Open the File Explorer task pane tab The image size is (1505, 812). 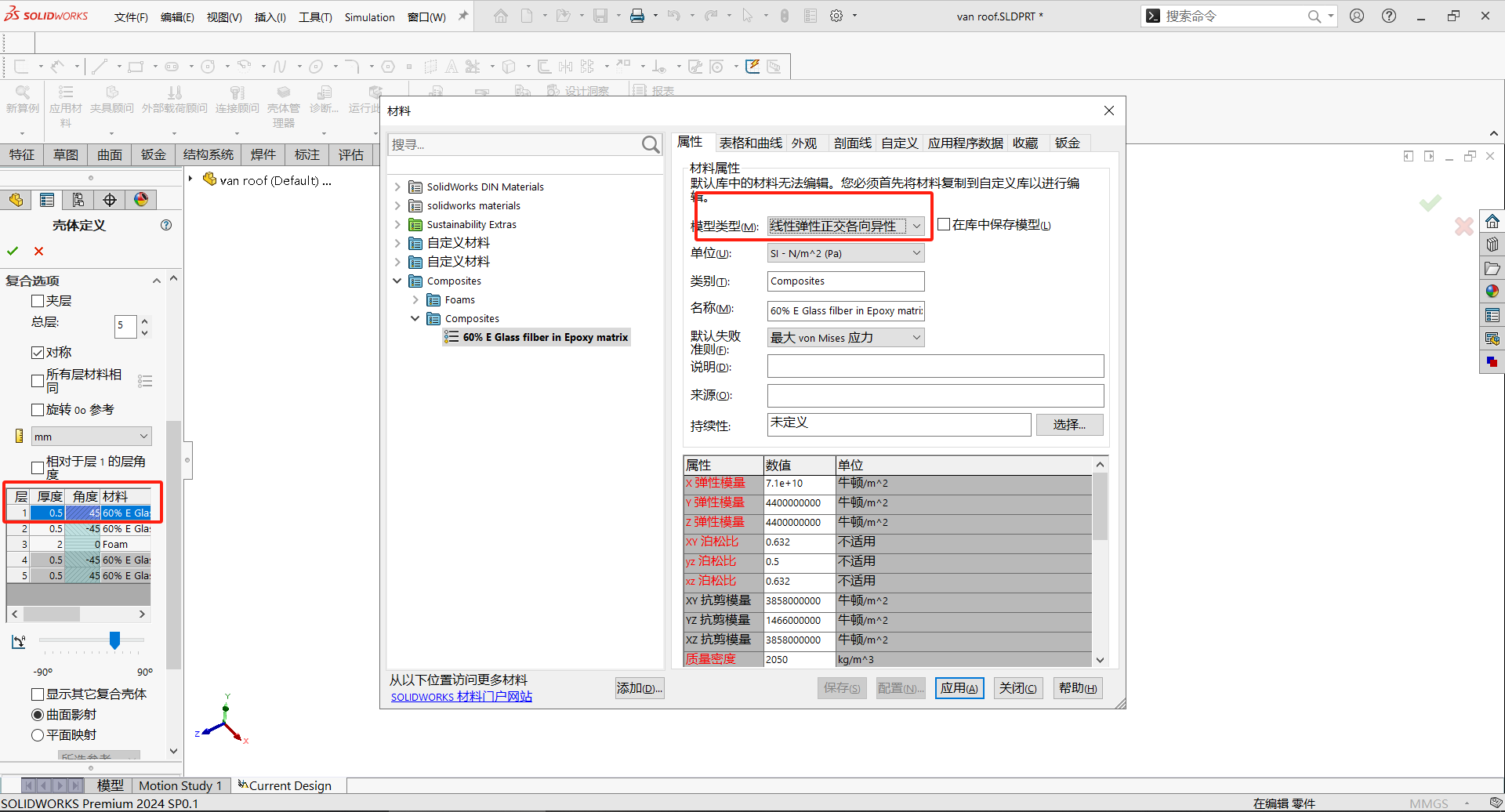(x=1492, y=268)
